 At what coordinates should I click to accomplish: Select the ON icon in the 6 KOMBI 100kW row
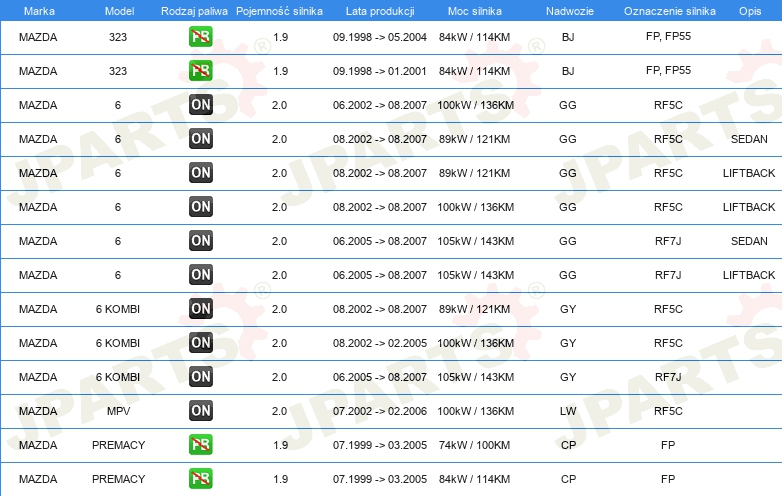coord(200,342)
